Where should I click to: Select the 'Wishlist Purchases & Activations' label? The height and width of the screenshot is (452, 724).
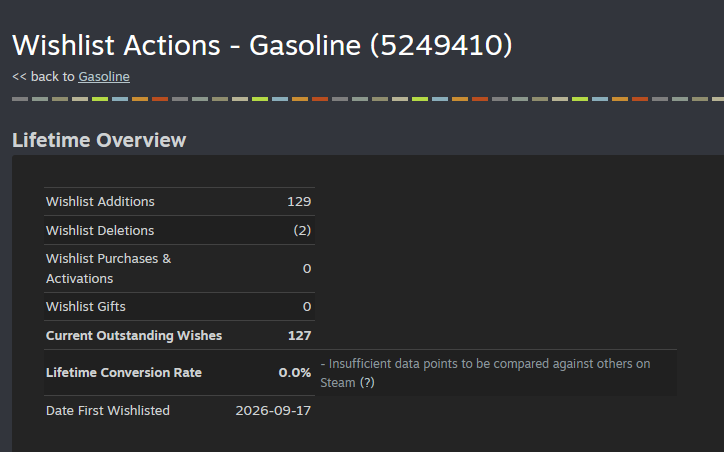click(x=109, y=269)
